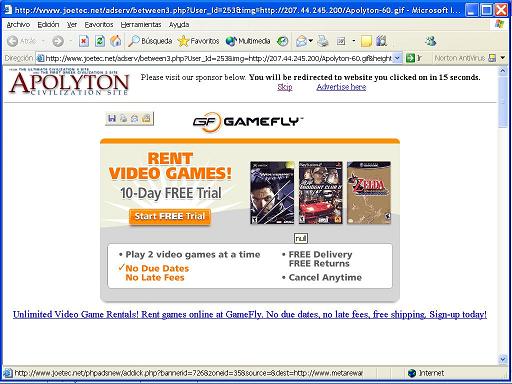The image size is (512, 384).
Task: Click the page vertical scrollbar down arrow
Action: tap(503, 359)
